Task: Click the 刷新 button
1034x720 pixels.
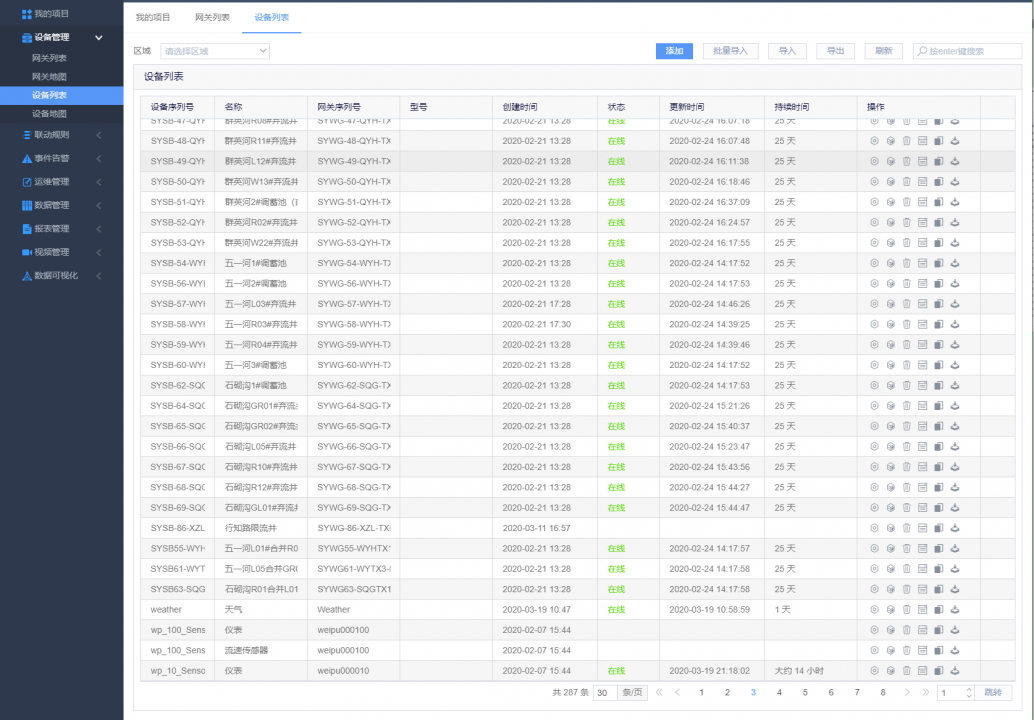Action: pyautogui.click(x=884, y=51)
